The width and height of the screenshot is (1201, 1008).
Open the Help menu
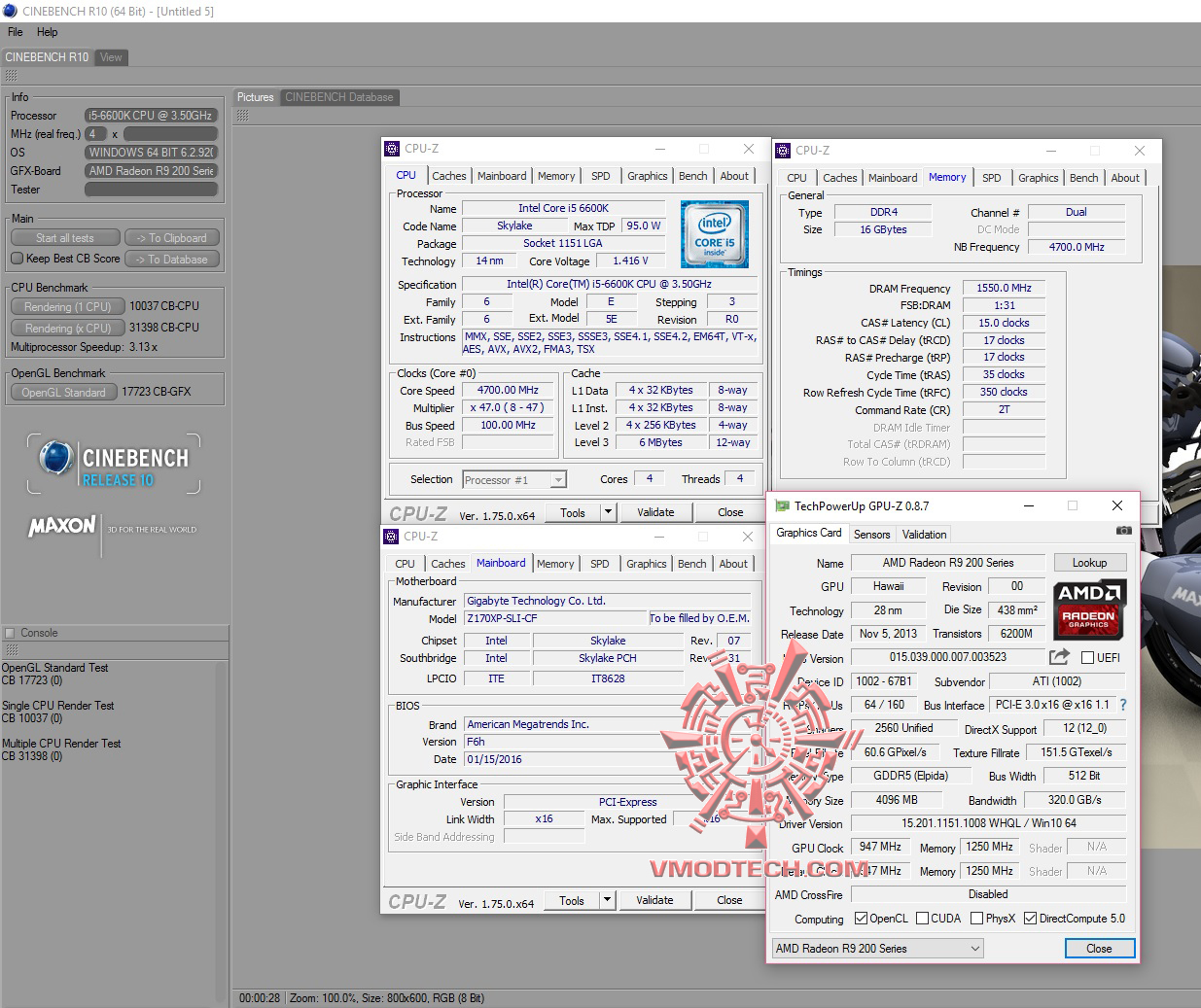(47, 32)
